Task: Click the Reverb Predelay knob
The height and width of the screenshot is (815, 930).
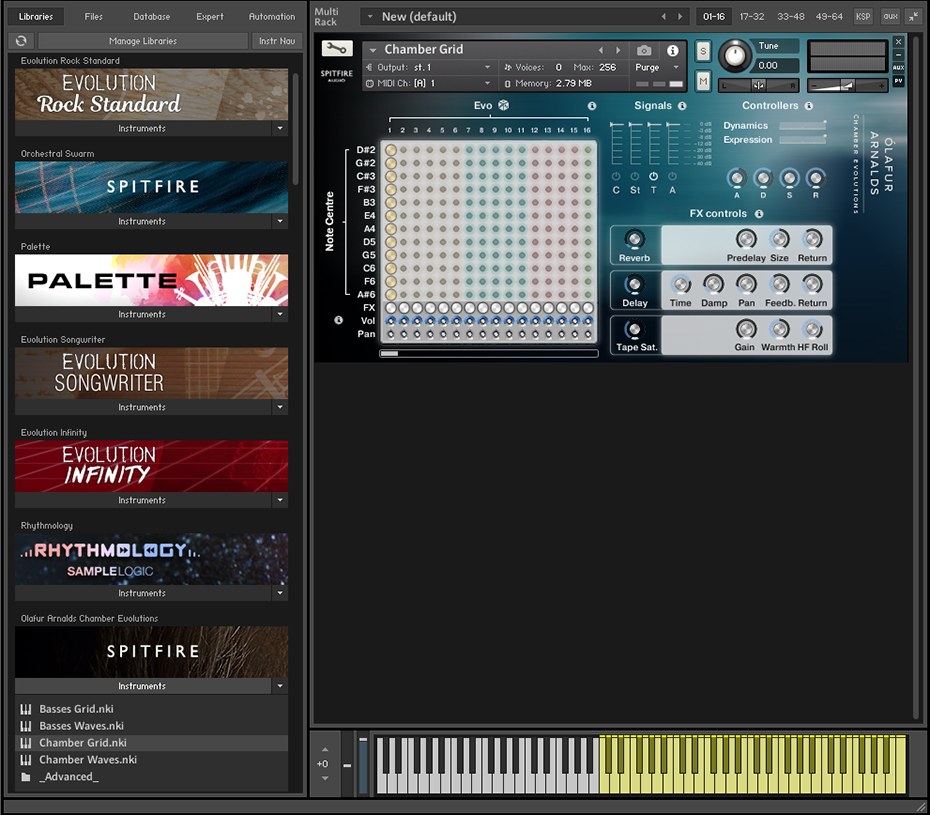Action: pos(746,239)
